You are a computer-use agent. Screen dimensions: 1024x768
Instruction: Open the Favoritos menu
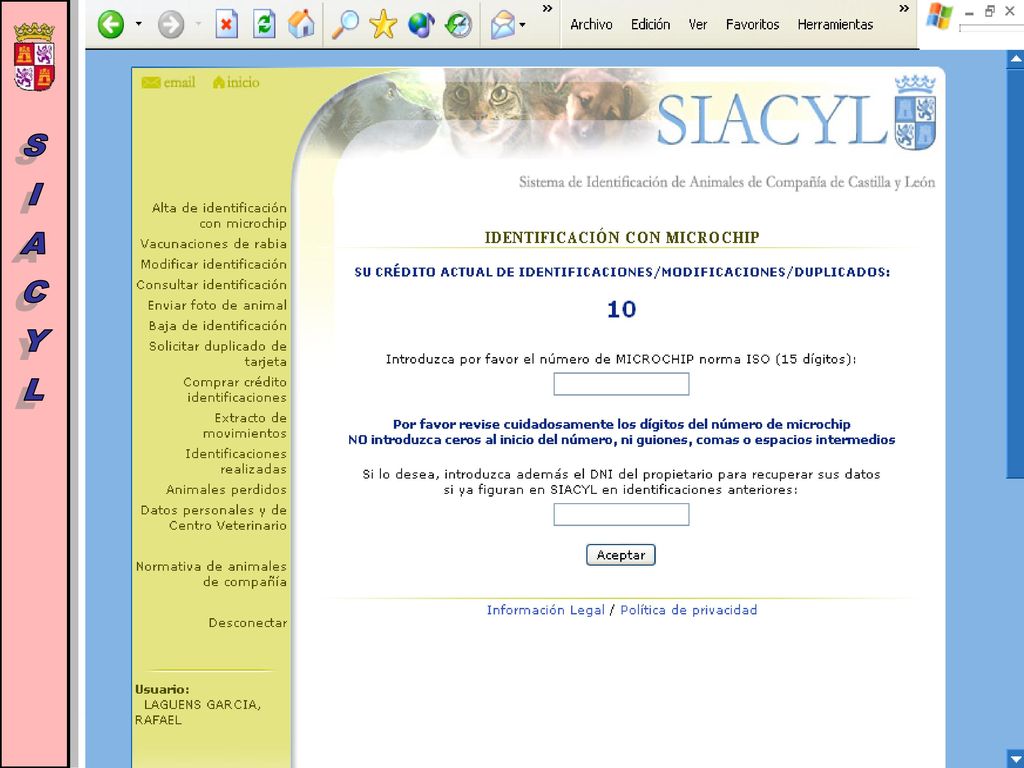pos(752,25)
